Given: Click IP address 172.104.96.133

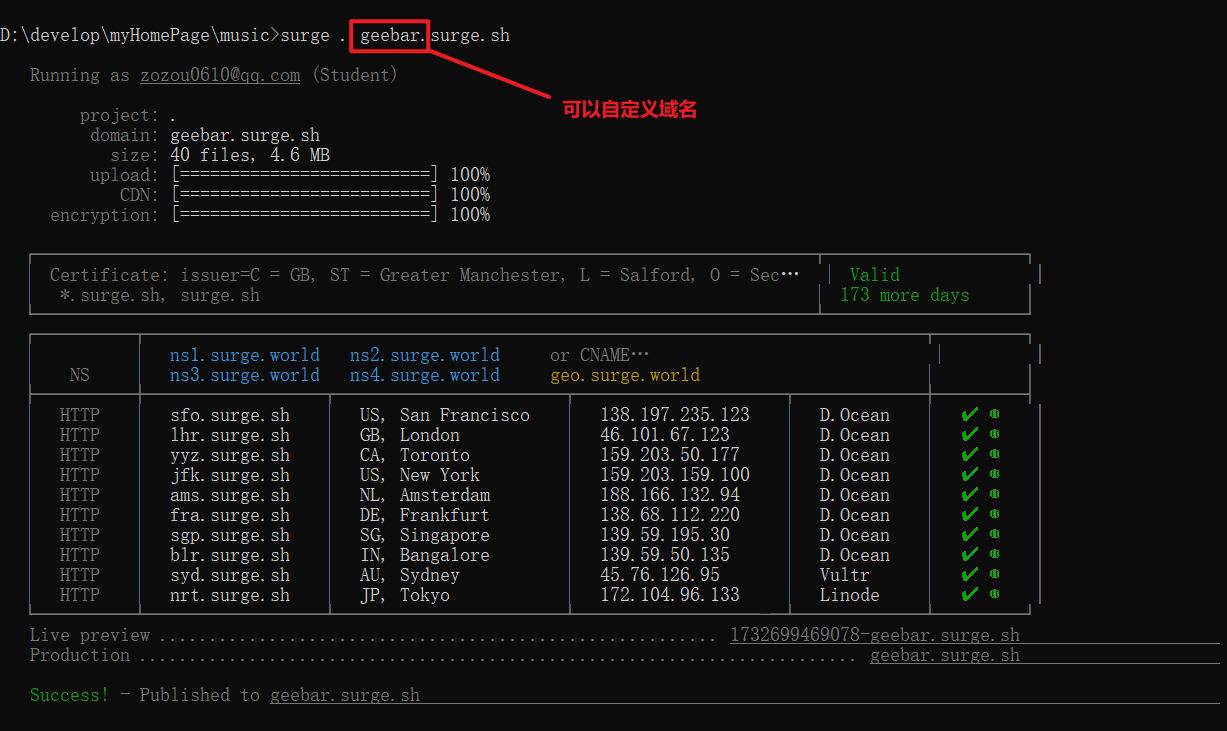Looking at the screenshot, I should point(670,595).
